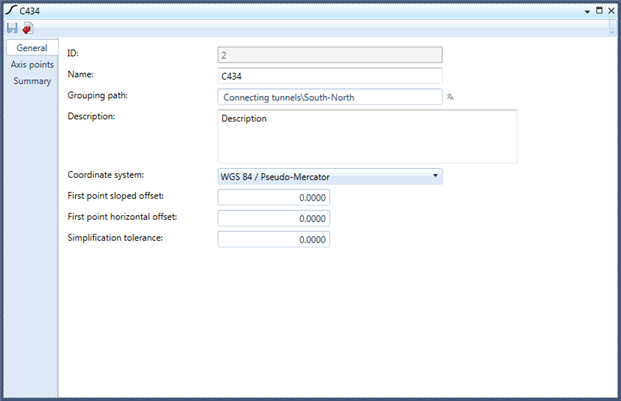Close the C434 window
The image size is (621, 401).
coord(611,10)
